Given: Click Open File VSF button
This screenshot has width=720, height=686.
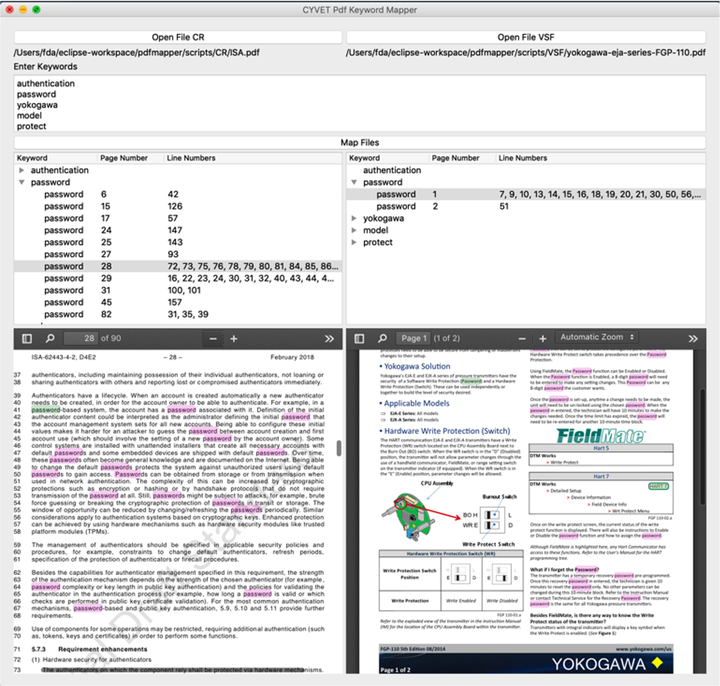Looking at the screenshot, I should coord(527,38).
